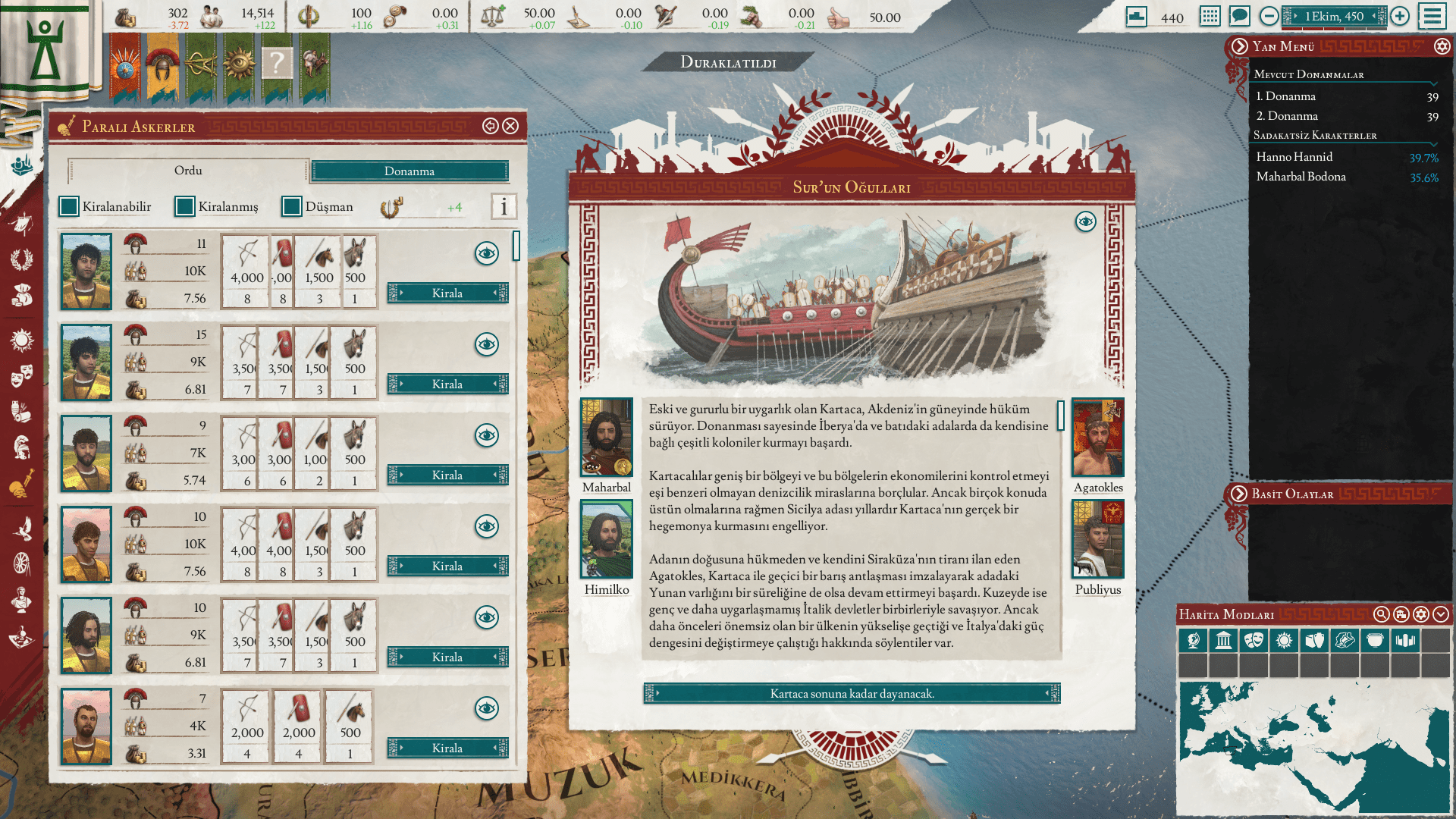Open Harita Modları gear settings
This screenshot has height=819, width=1456.
(x=1421, y=614)
